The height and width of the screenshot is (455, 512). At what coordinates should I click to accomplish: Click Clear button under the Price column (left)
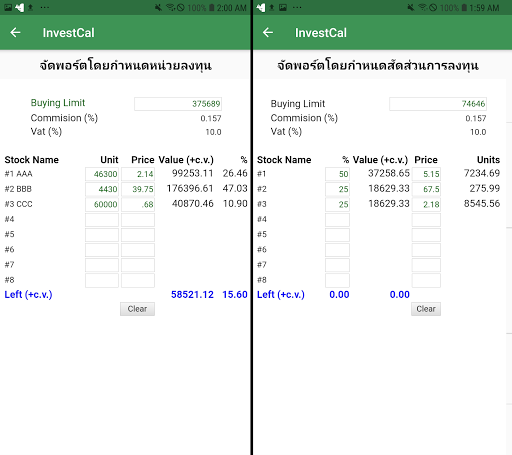[x=137, y=309]
